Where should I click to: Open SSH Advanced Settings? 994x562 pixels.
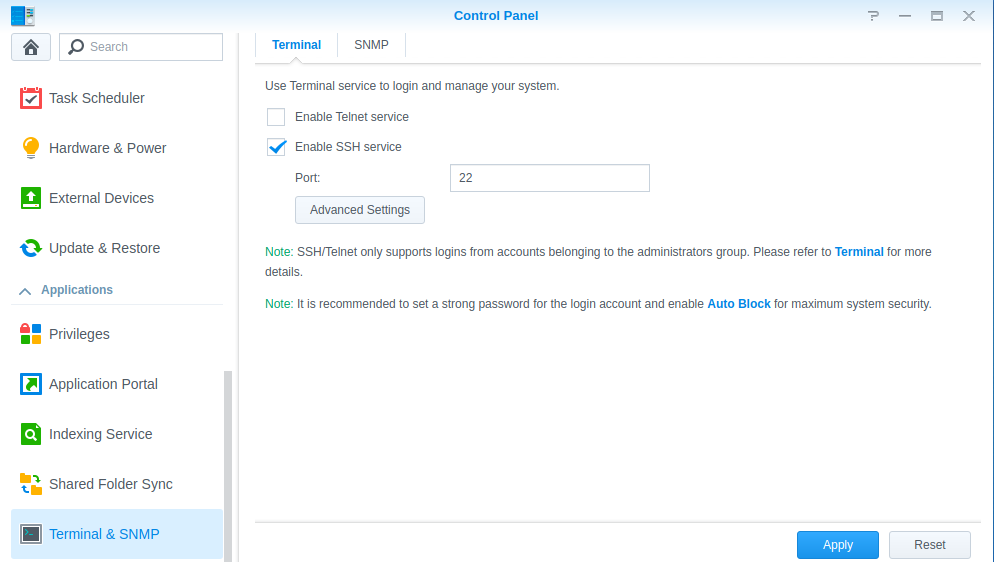(x=360, y=210)
